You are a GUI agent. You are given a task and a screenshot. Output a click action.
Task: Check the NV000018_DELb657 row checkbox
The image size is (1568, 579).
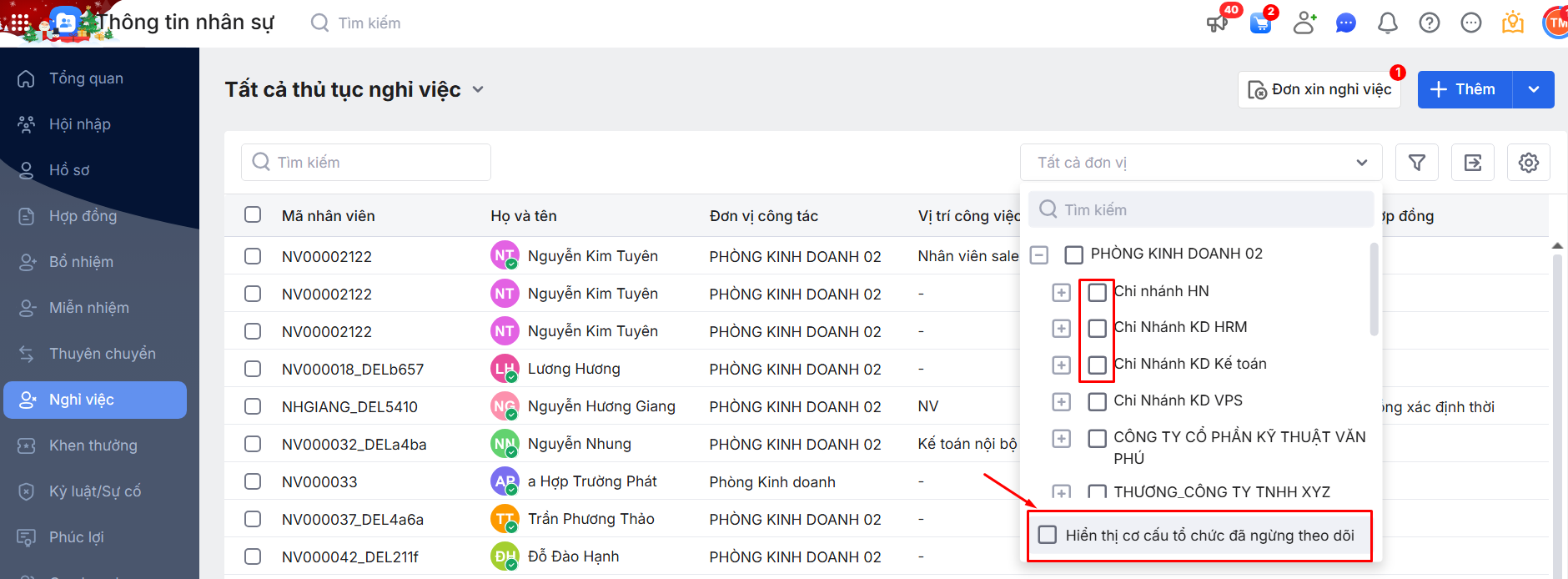point(253,369)
